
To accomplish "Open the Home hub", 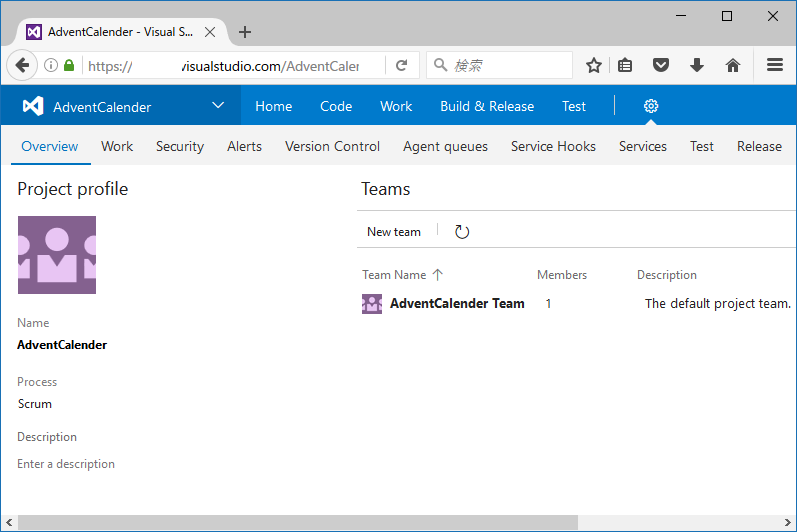I will pos(273,106).
